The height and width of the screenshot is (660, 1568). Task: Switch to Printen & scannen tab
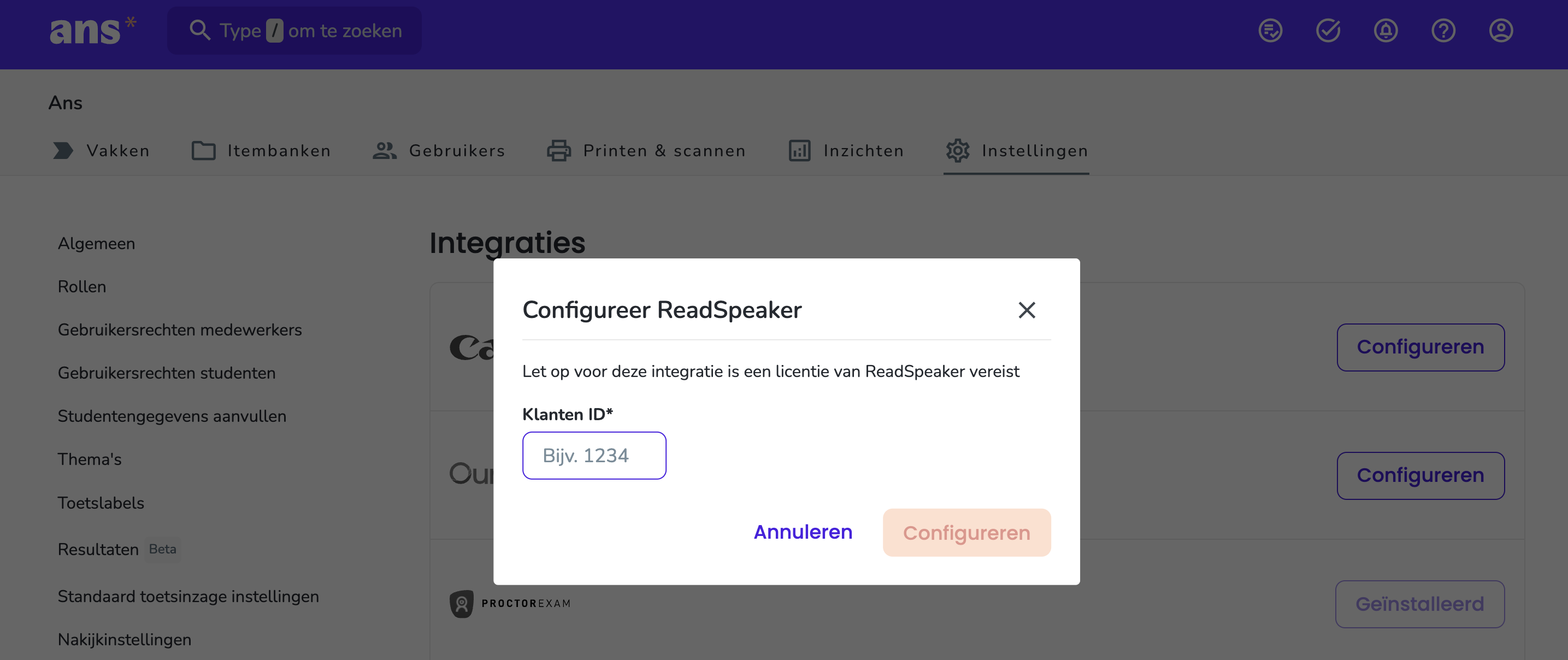[x=646, y=151]
